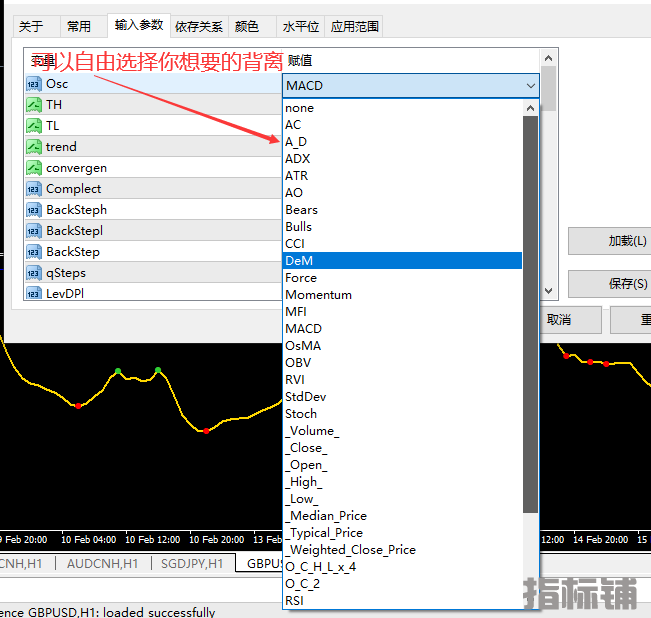Click the icon beside the TL parameter
Image resolution: width=651 pixels, height=618 pixels.
tap(34, 126)
